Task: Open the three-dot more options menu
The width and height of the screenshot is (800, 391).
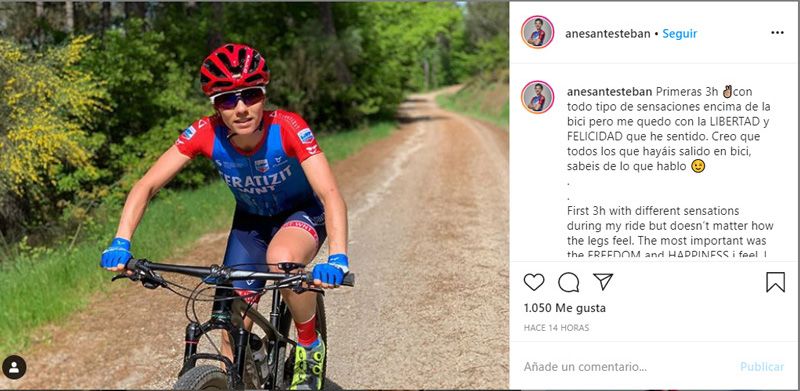Action: point(777,33)
